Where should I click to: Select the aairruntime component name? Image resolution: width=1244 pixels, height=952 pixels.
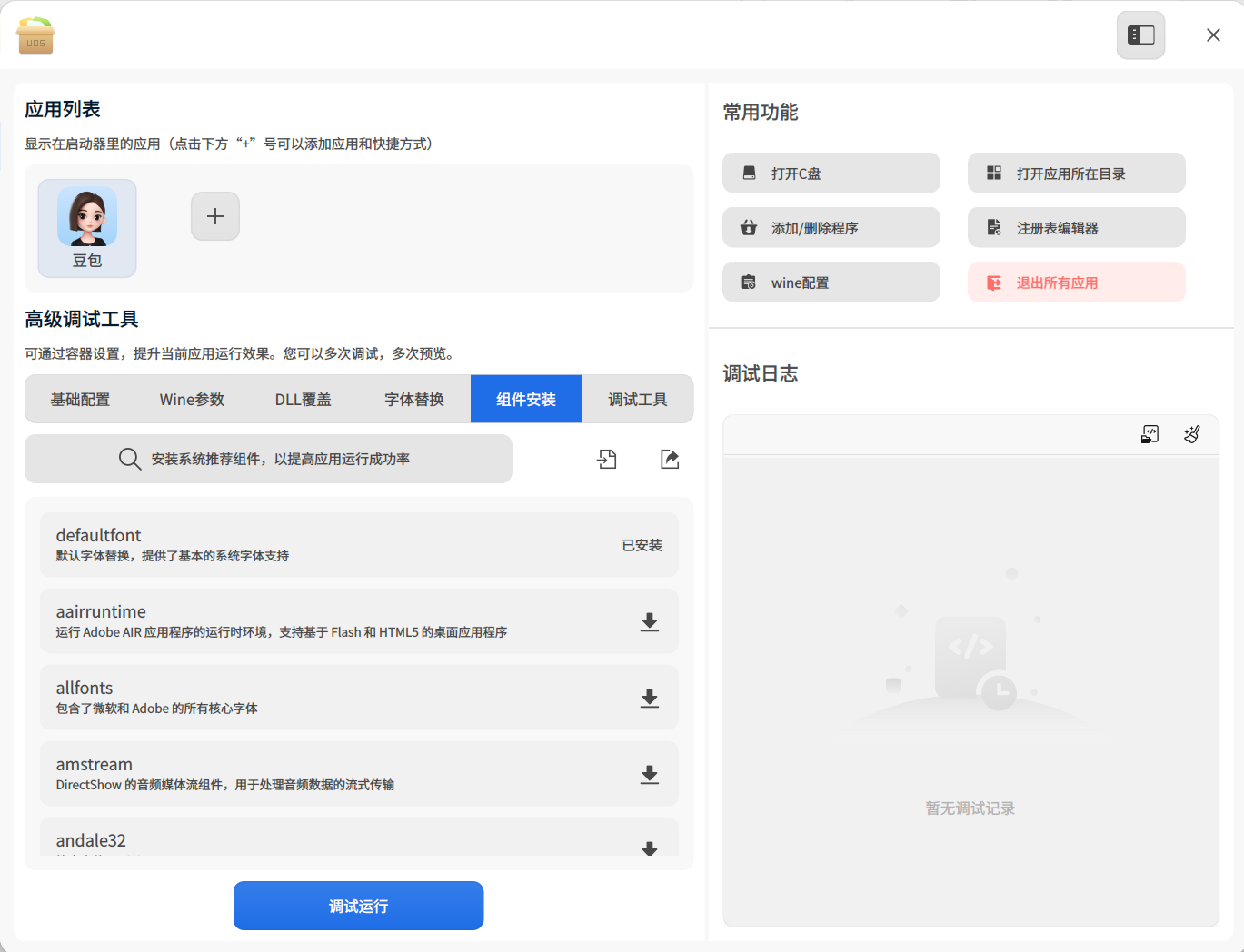[101, 611]
